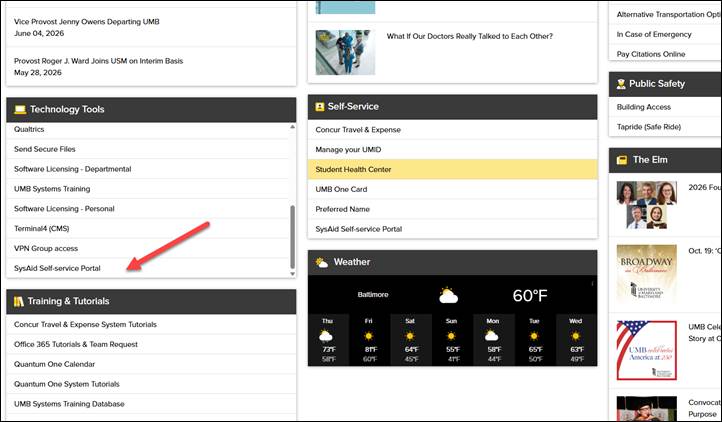
Task: Click the Weather panel cloud-sun icon
Action: 321,262
